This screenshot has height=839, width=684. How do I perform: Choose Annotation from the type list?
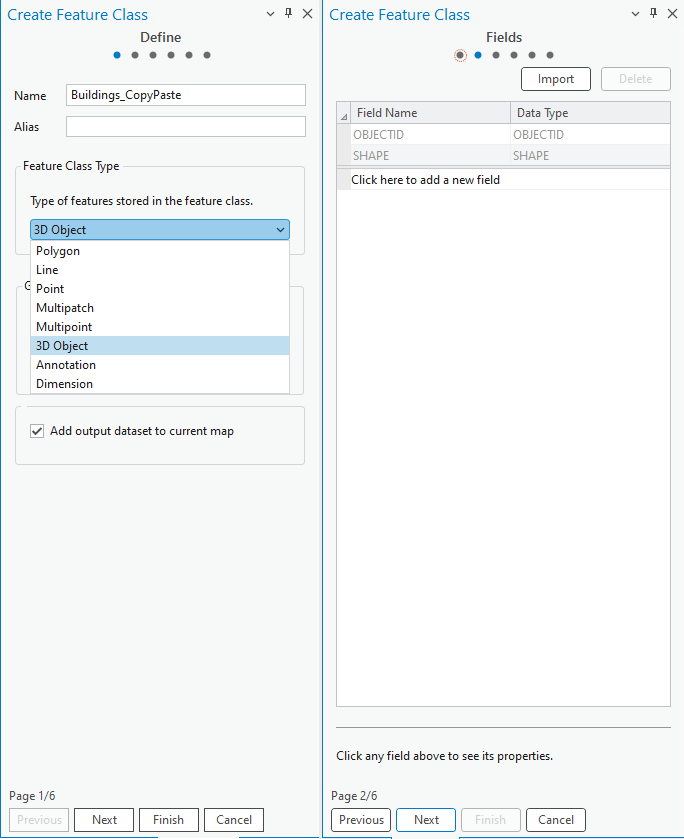(x=159, y=365)
